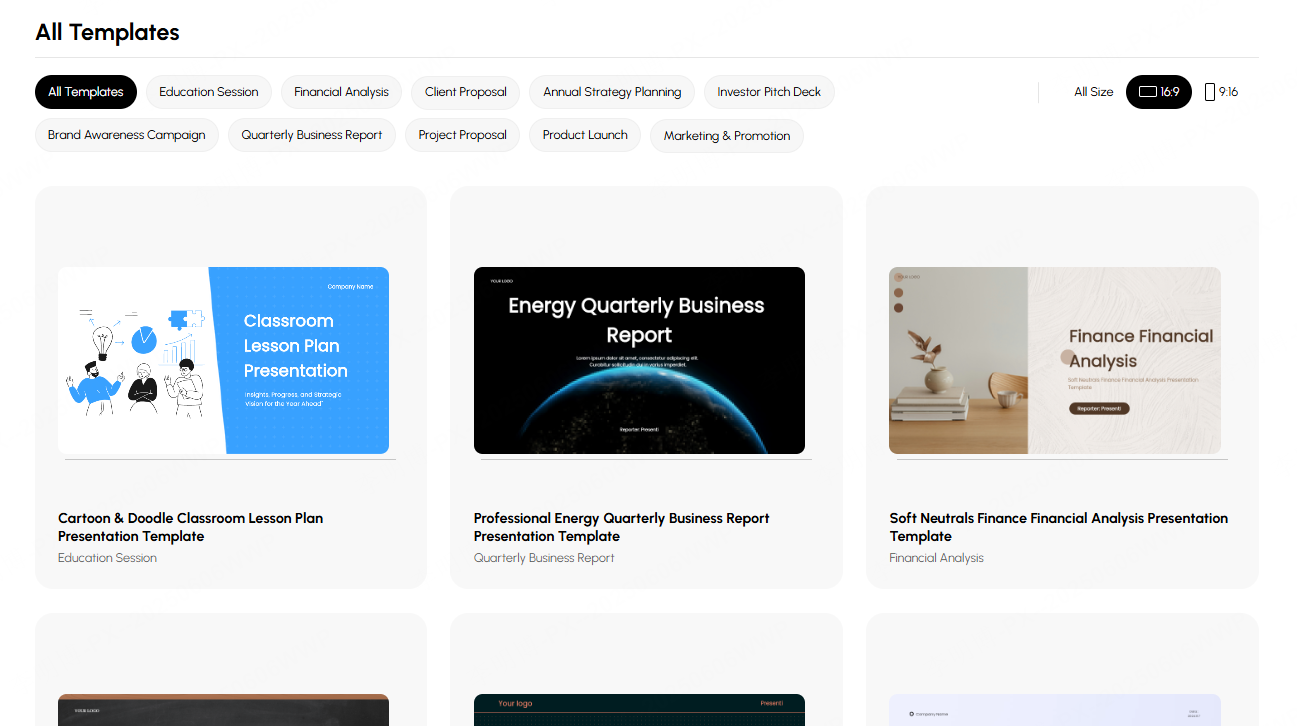Filter by Quarterly Business Report
Screen dimensions: 1297x726
pos(311,134)
